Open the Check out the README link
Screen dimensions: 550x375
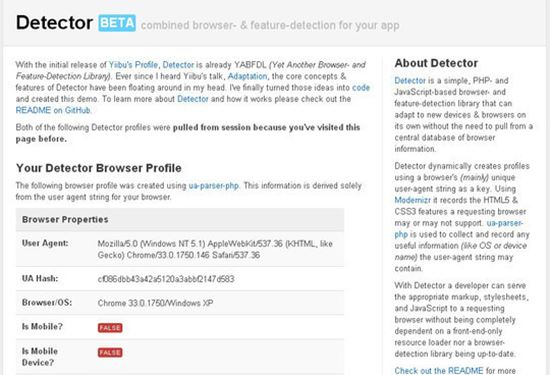439,370
